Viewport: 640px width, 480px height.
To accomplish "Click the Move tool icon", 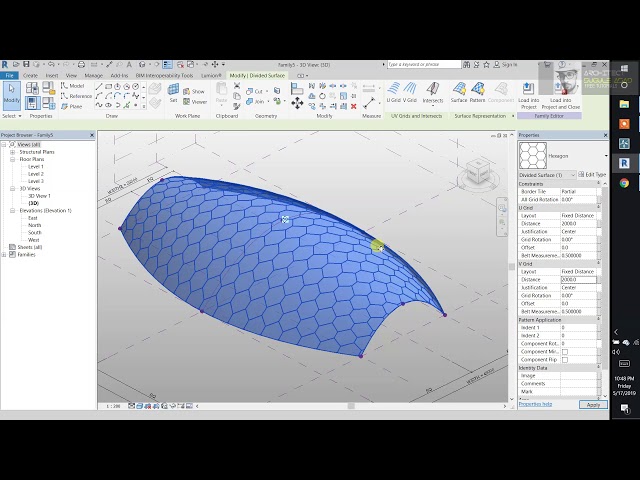I will [x=297, y=103].
